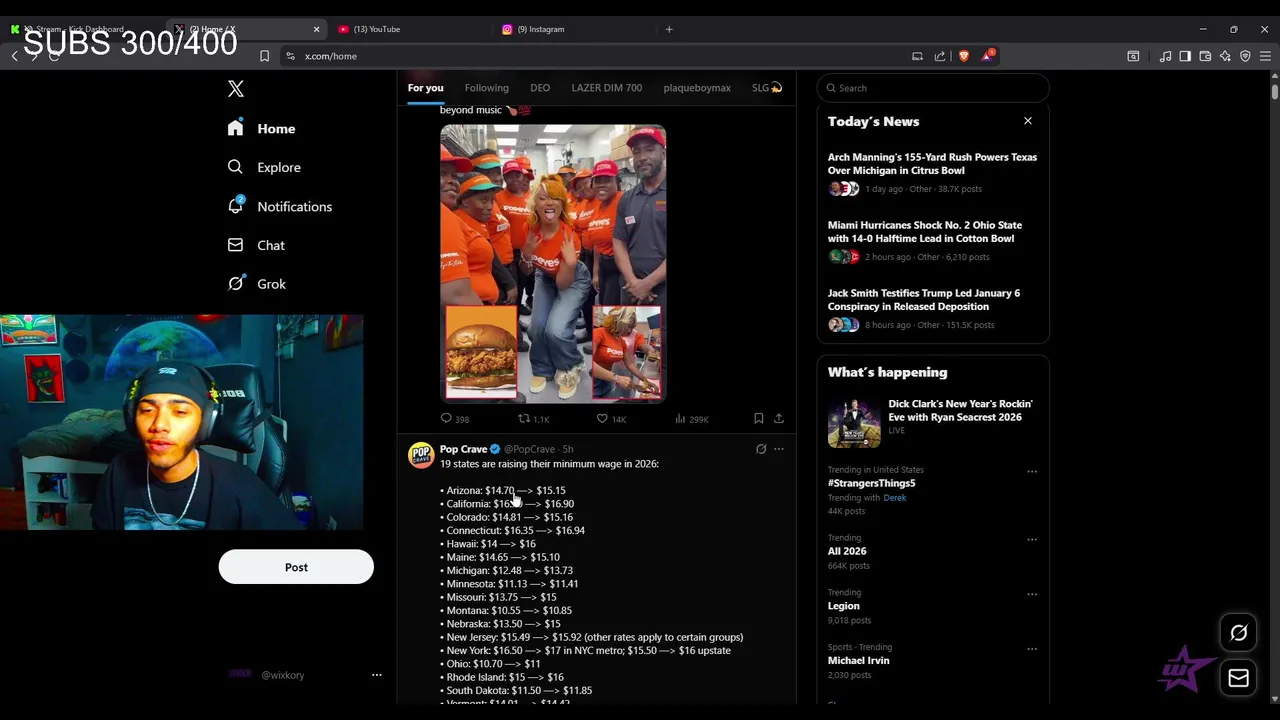This screenshot has height=720, width=1280.
Task: View analytics showing 299K views
Action: 692,419
